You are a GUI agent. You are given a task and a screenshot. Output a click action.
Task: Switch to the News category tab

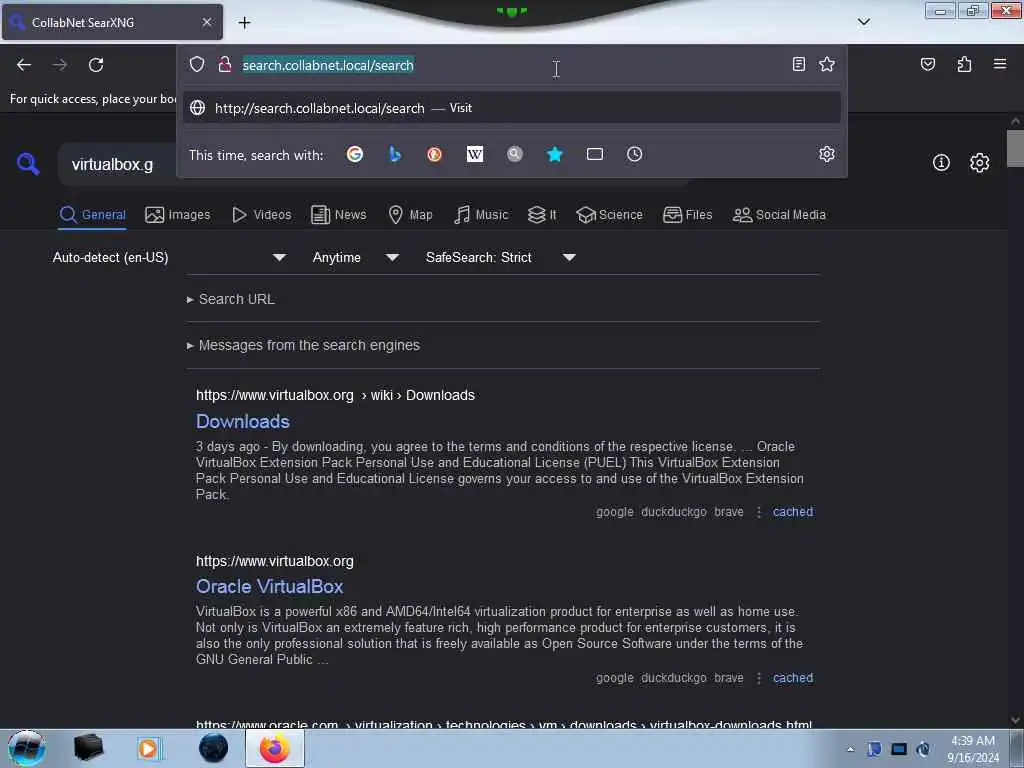click(x=338, y=215)
